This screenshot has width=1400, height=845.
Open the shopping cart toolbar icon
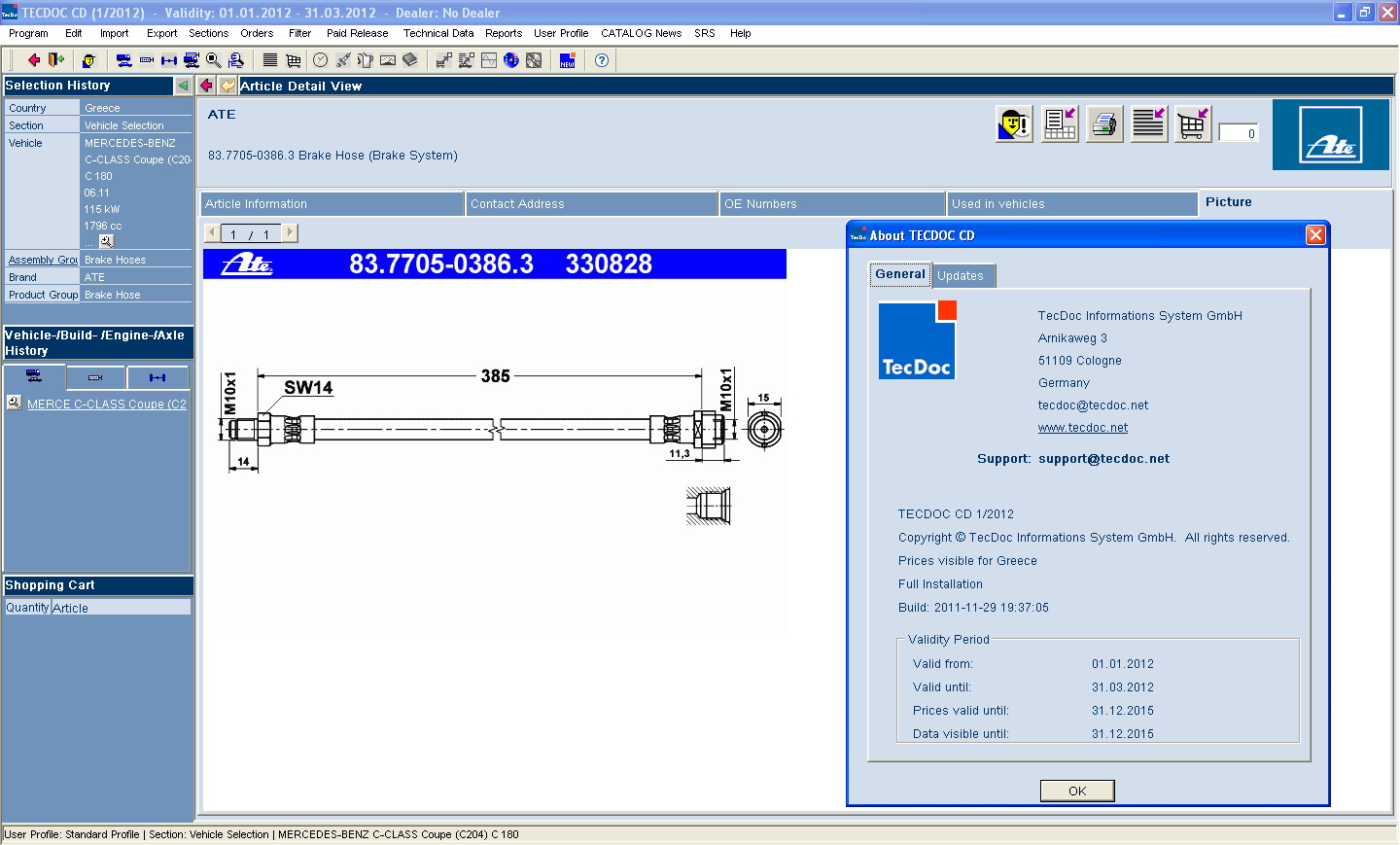click(x=293, y=60)
